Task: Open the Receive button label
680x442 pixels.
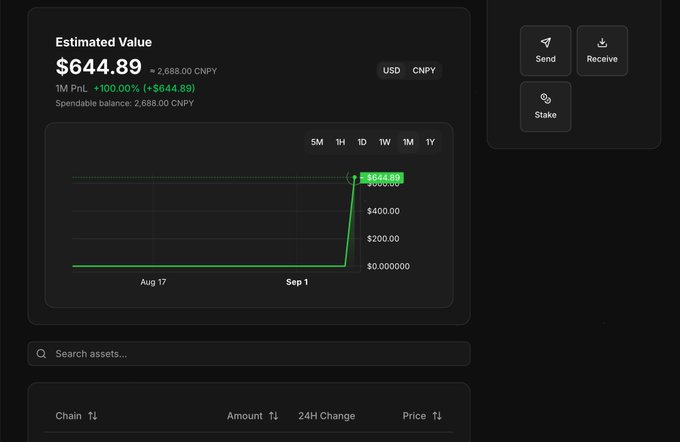Action: [602, 59]
